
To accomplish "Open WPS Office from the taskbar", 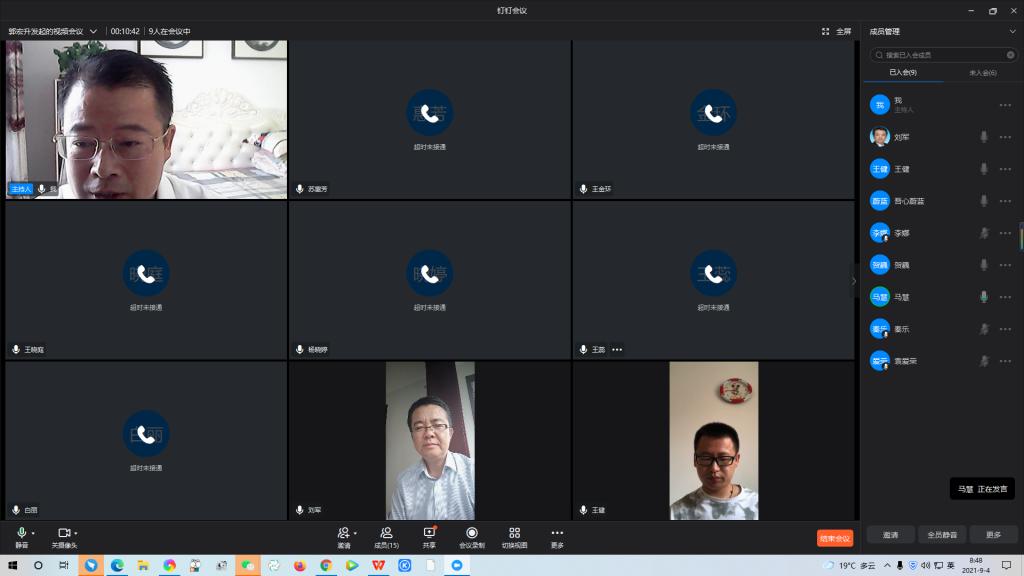I will [379, 565].
